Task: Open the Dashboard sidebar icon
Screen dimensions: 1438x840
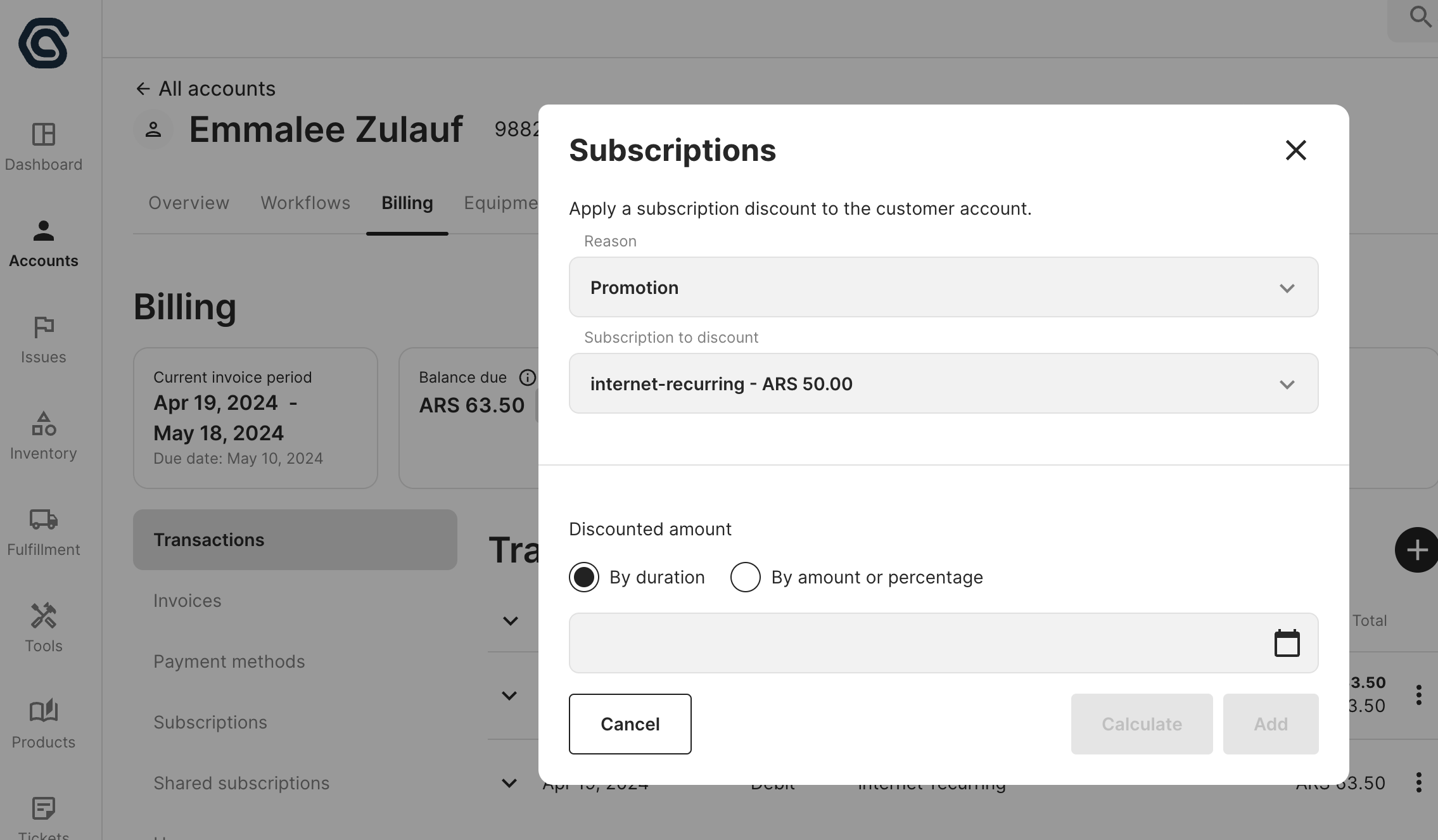Action: point(44,134)
